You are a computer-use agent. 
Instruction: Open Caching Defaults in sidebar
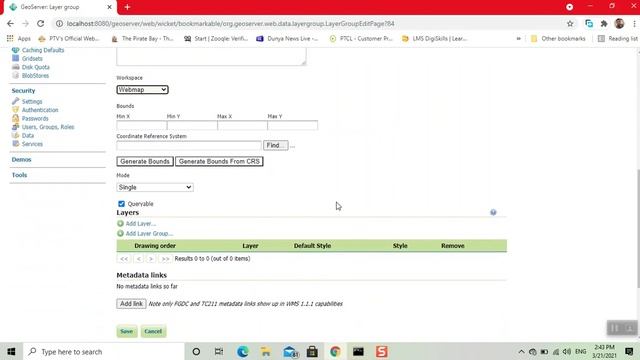pyautogui.click(x=43, y=50)
